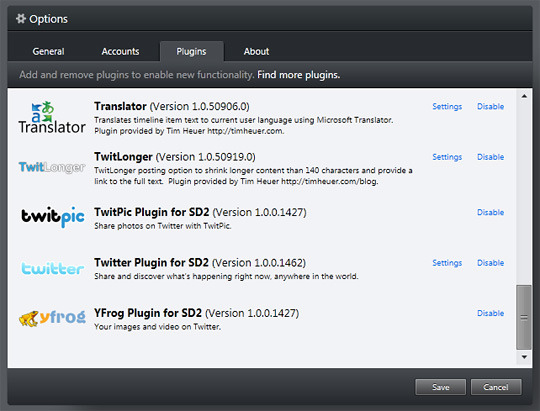The image size is (540, 411).
Task: Click the plugin list scrollbar thumb
Action: pos(524,317)
